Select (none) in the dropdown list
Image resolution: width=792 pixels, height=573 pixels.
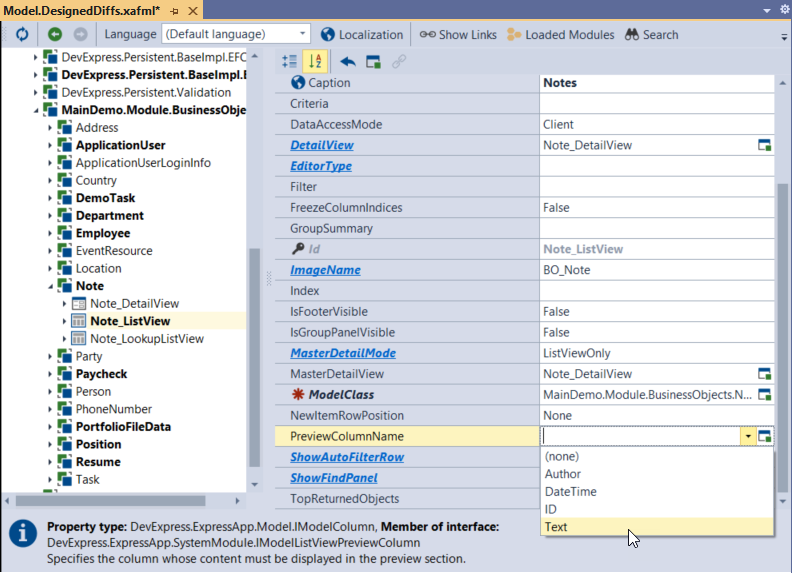coord(657,456)
